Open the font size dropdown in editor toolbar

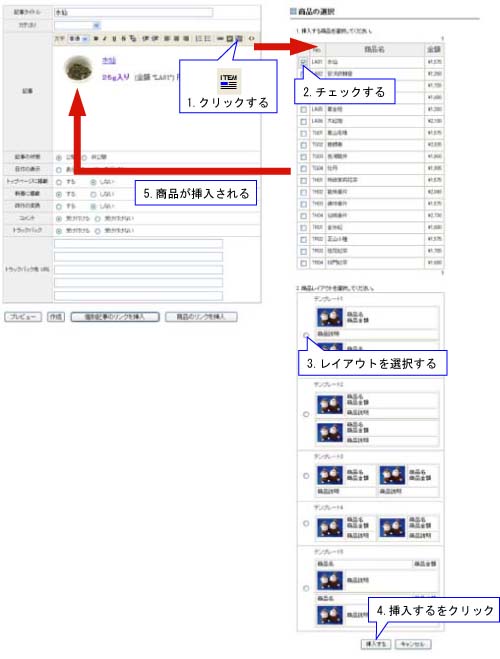[79, 39]
